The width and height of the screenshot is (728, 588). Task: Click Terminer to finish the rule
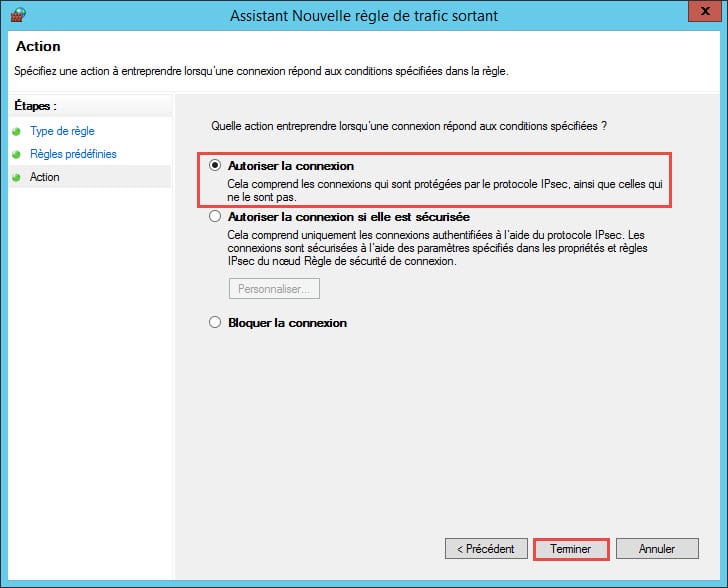[570, 549]
